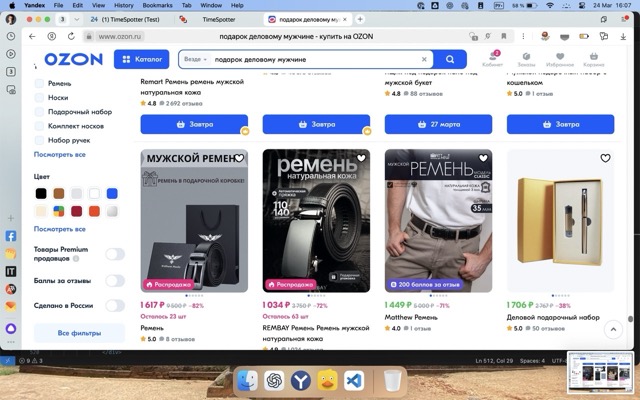Viewport: 640px width, 400px height.
Task: Click the Все фильтры button
Action: (77, 333)
